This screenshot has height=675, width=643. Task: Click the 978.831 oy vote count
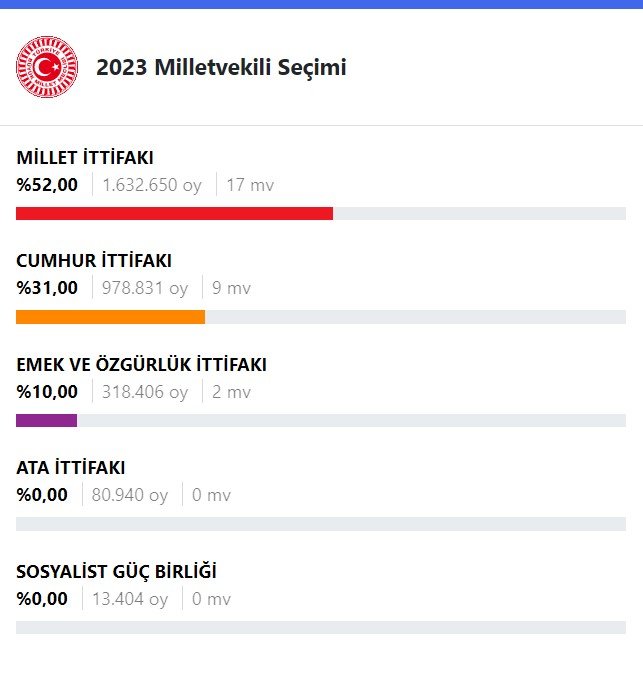[x=145, y=288]
